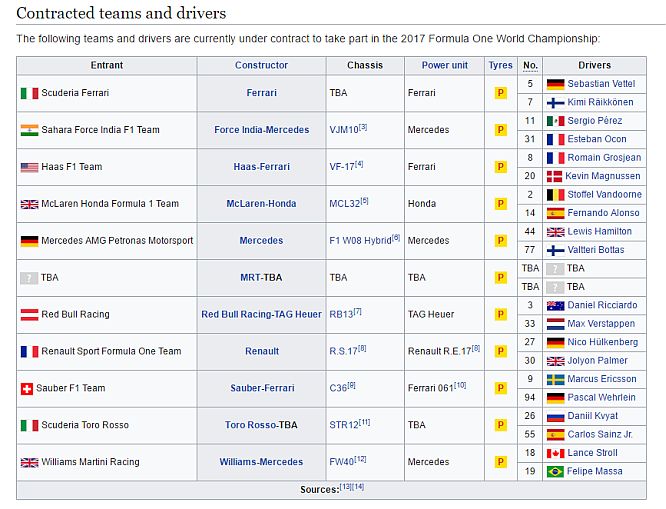Click the Pirelli tyre icon in Williams row
The height and width of the screenshot is (509, 666).
pyautogui.click(x=500, y=462)
